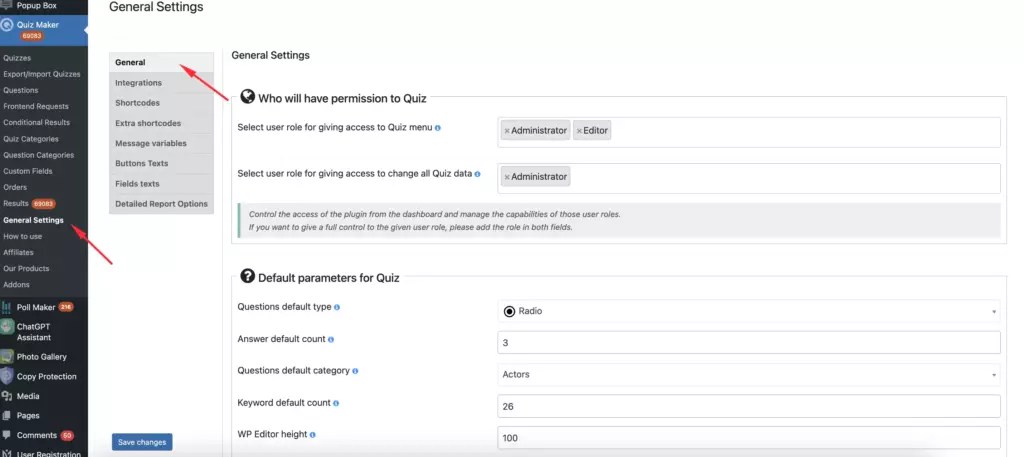Click the Copy Protection shield icon
This screenshot has width=1024, height=457.
[x=7, y=376]
